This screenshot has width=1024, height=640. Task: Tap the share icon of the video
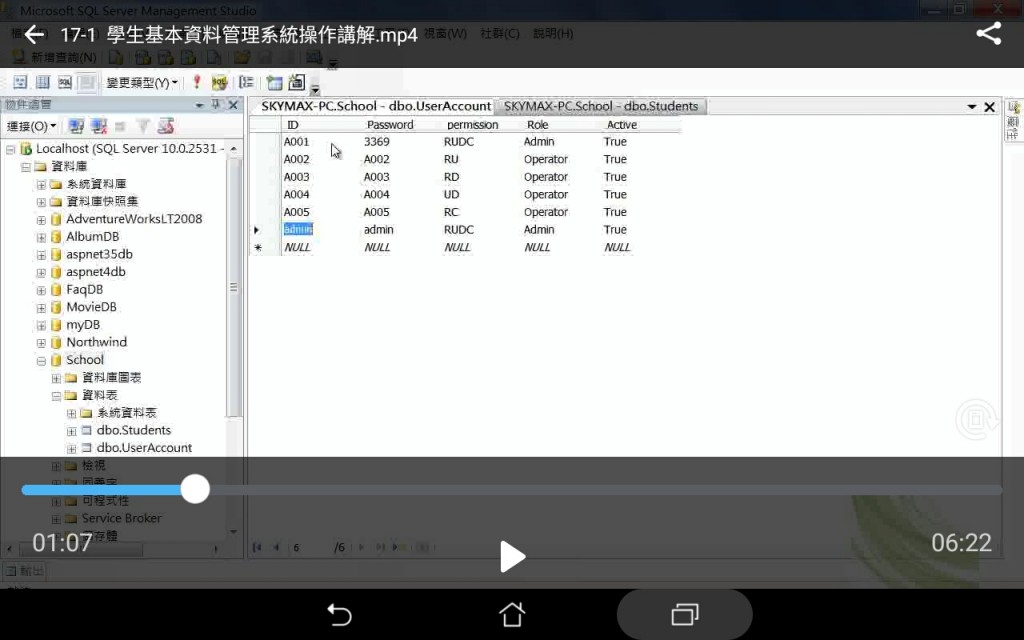click(989, 33)
